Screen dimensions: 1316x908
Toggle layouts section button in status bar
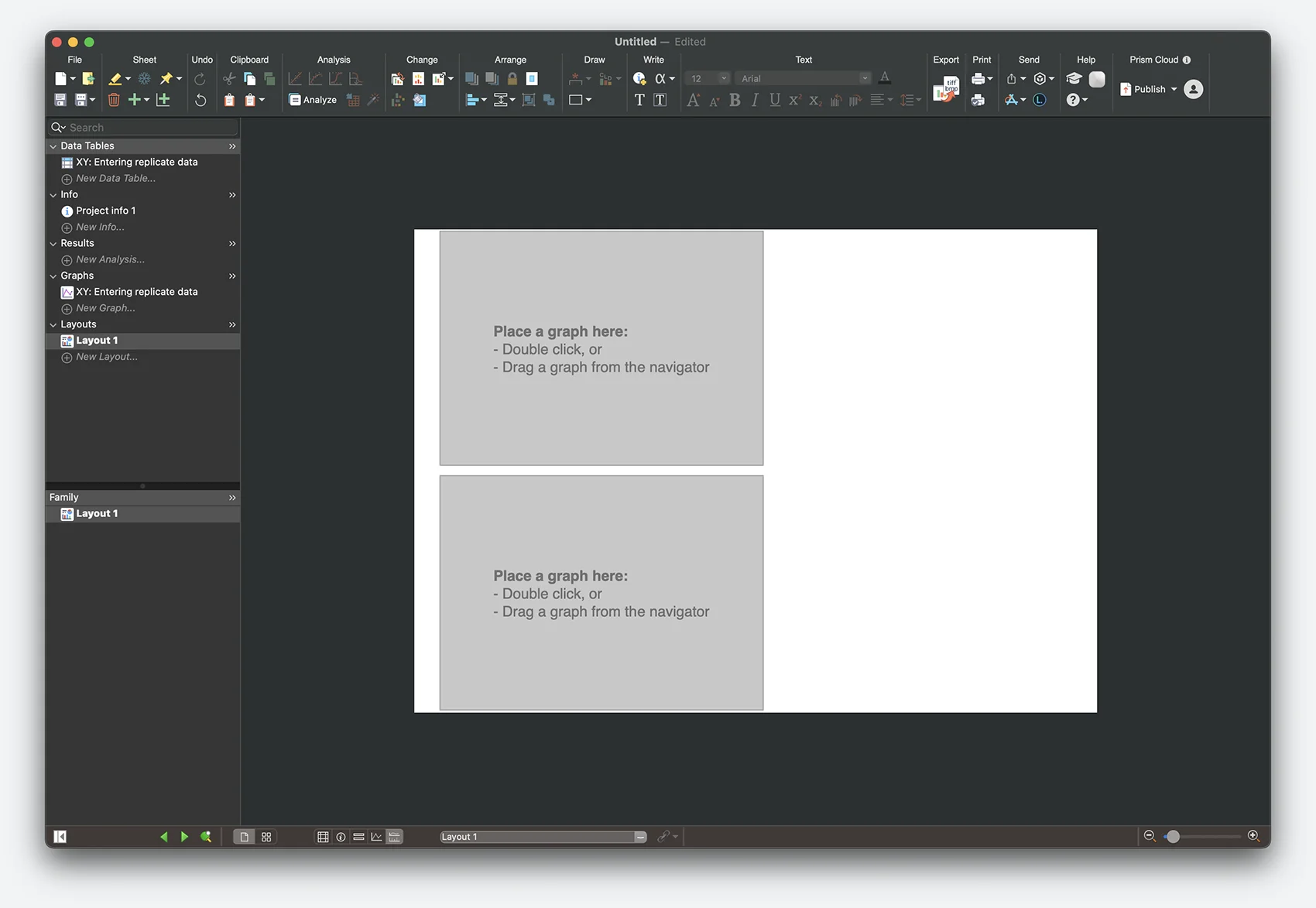point(395,837)
